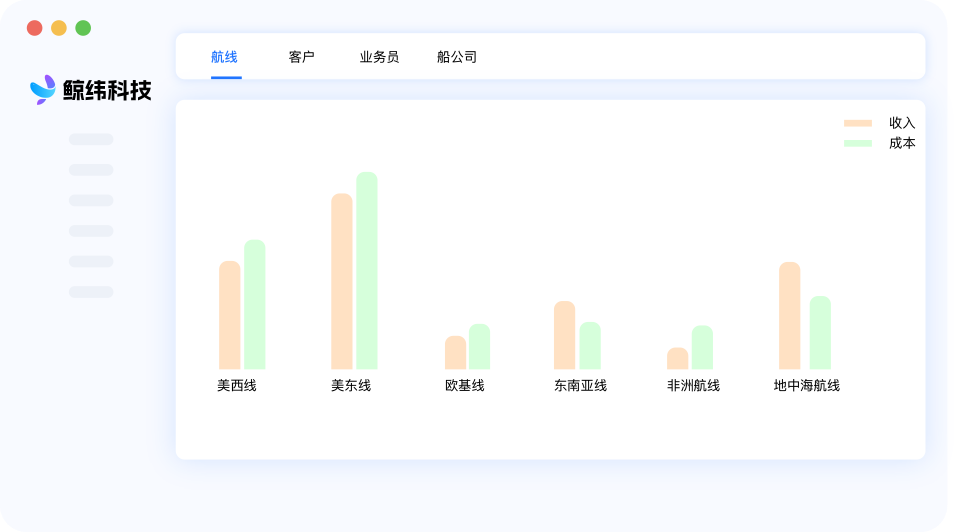Open the 客户 tab

(301, 57)
